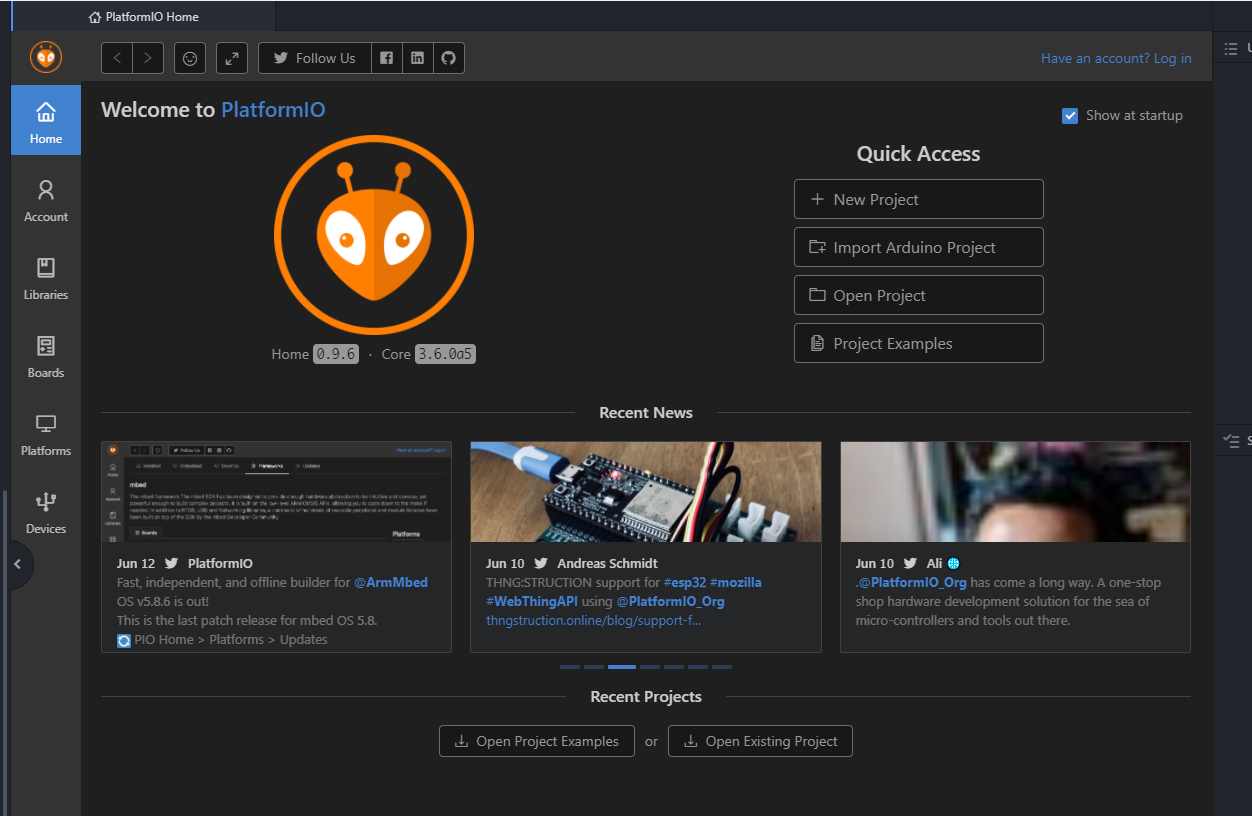Click the Recent News heading
1252x816 pixels.
(x=646, y=412)
